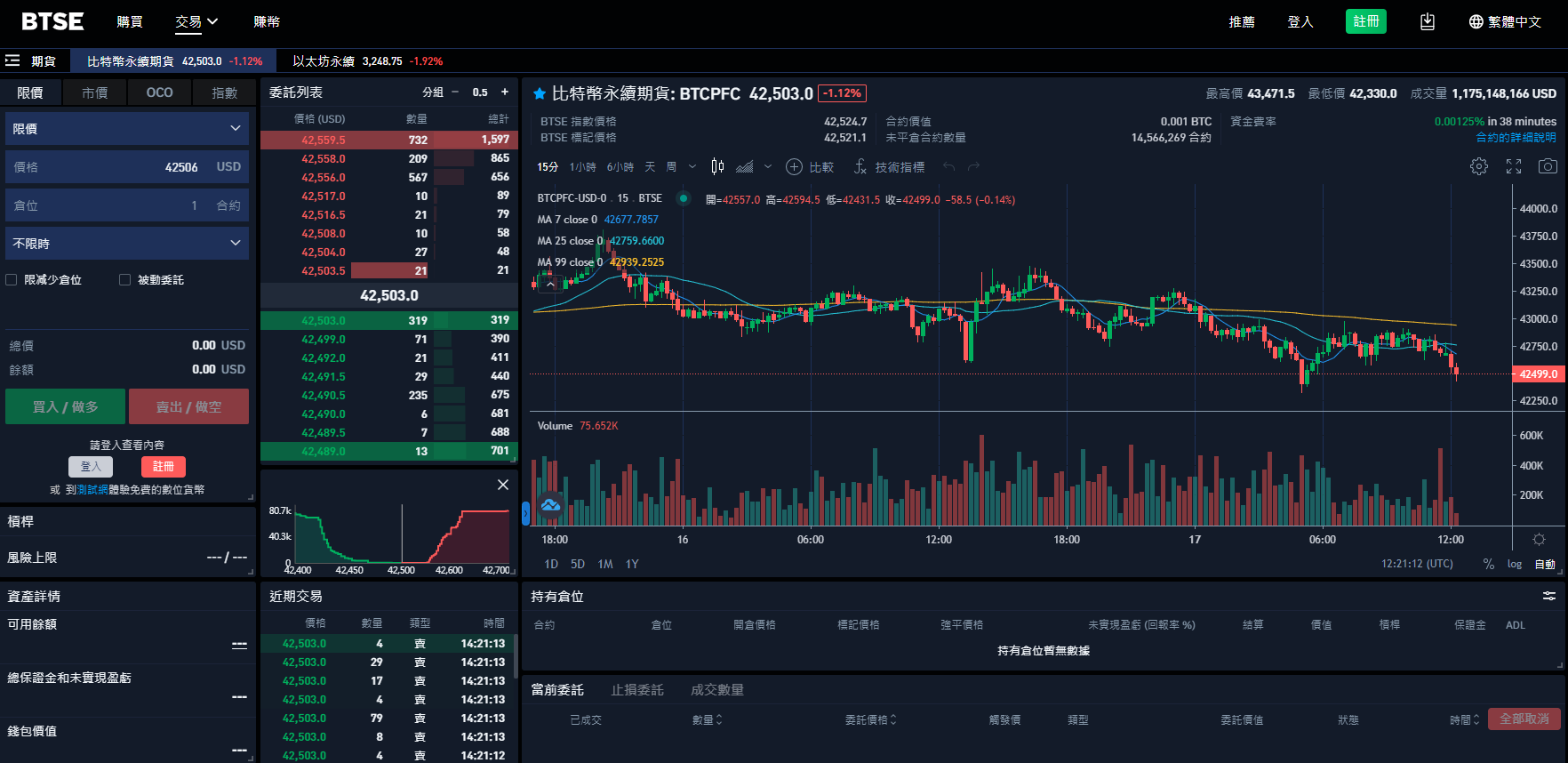Select the candlestick chart style icon
1568x763 pixels.
[x=717, y=166]
